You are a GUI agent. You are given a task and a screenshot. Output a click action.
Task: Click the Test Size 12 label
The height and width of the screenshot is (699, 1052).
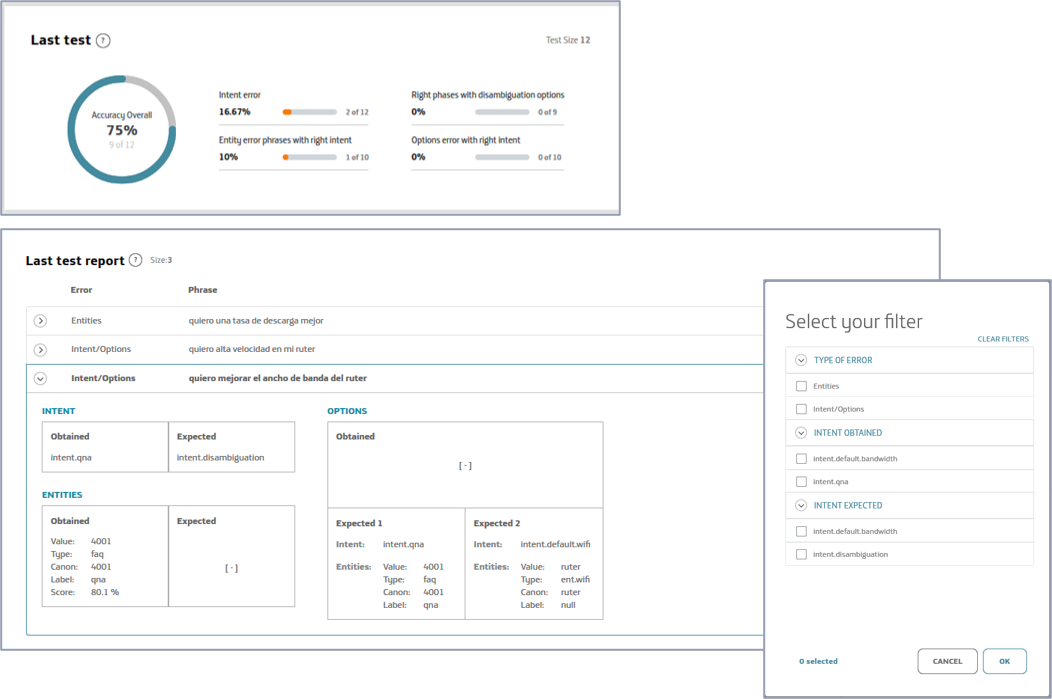coord(568,40)
